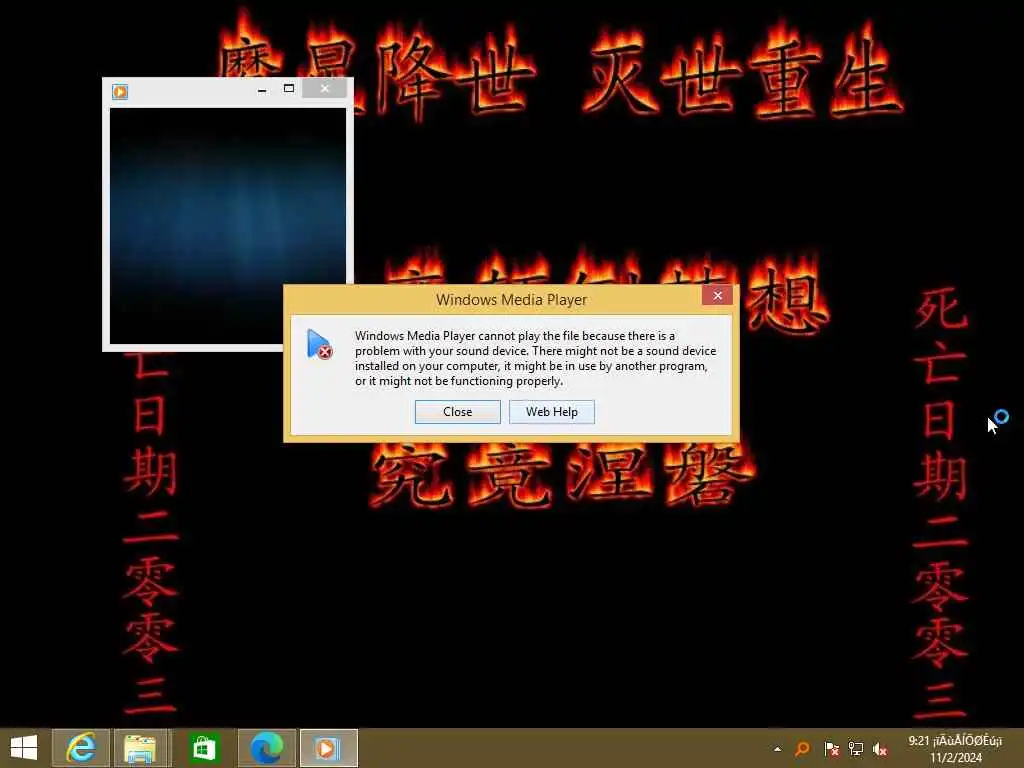Open Web Help for the error
Viewport: 1024px width, 768px height.
click(x=552, y=412)
